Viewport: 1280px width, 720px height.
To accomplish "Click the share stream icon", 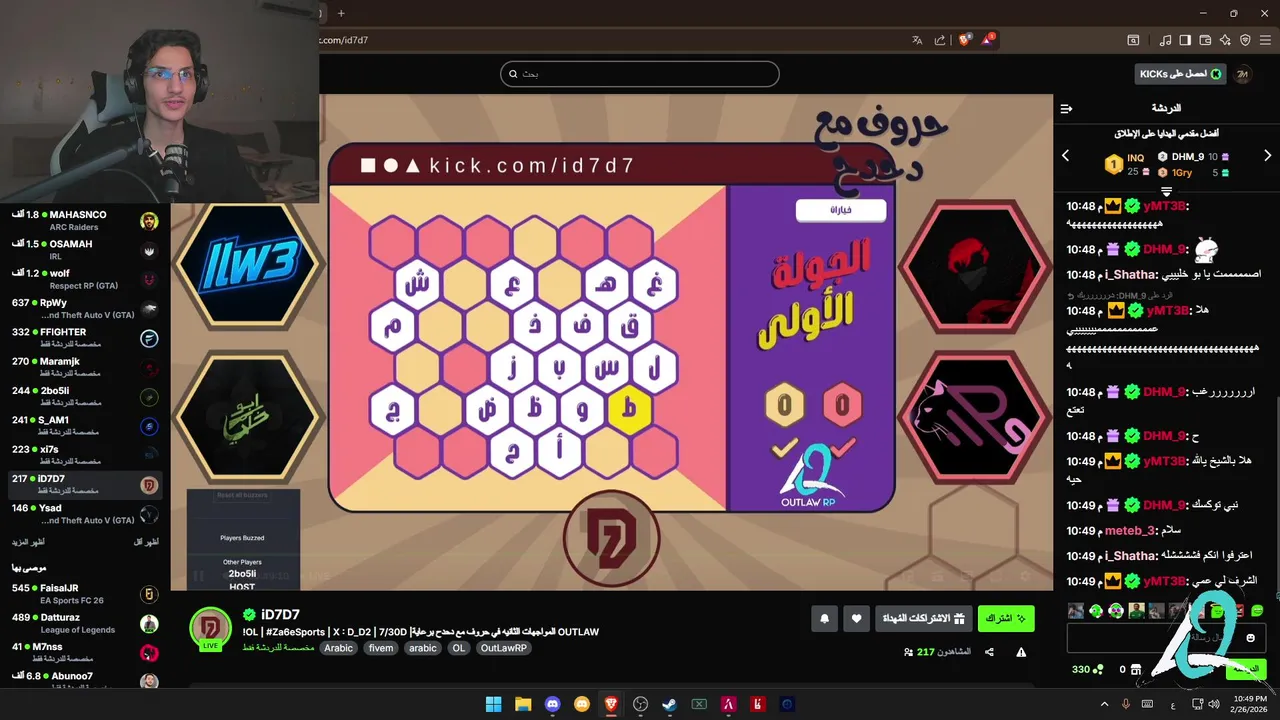I will [989, 652].
